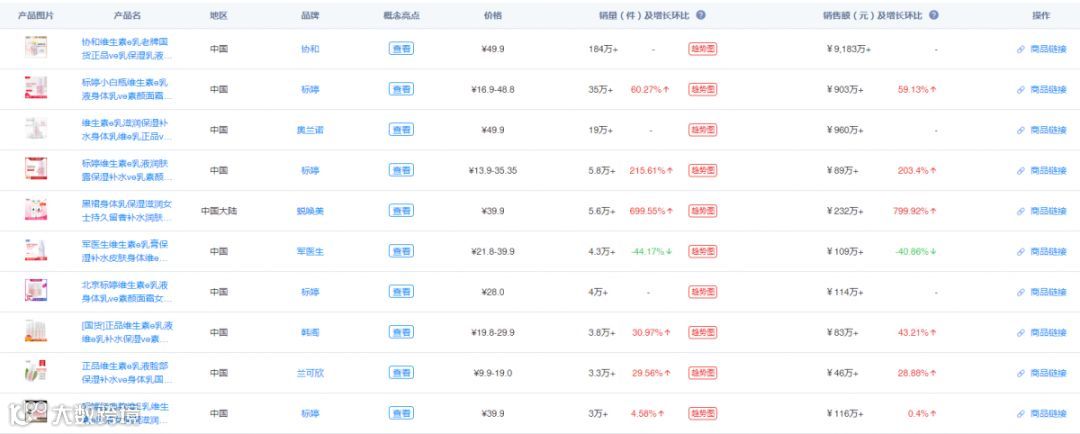Click 查看 button in ¥19.8-29.9 row

[402, 332]
